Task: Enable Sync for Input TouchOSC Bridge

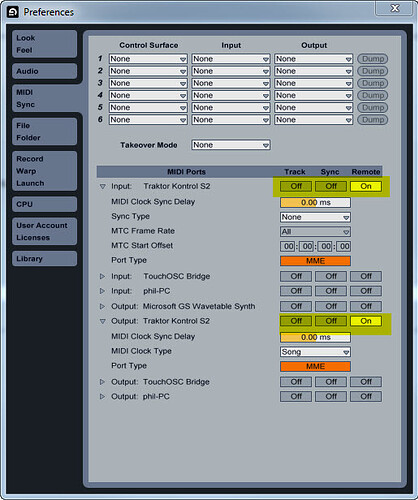Action: click(x=331, y=276)
